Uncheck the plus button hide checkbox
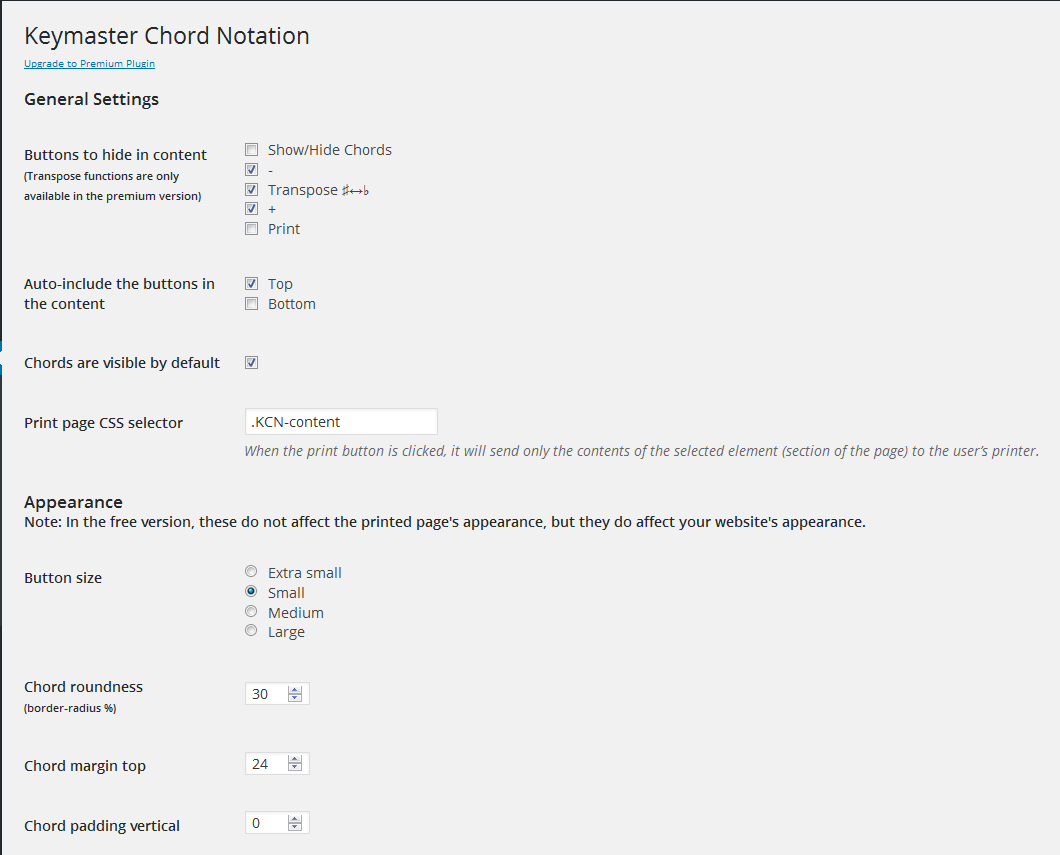 251,209
